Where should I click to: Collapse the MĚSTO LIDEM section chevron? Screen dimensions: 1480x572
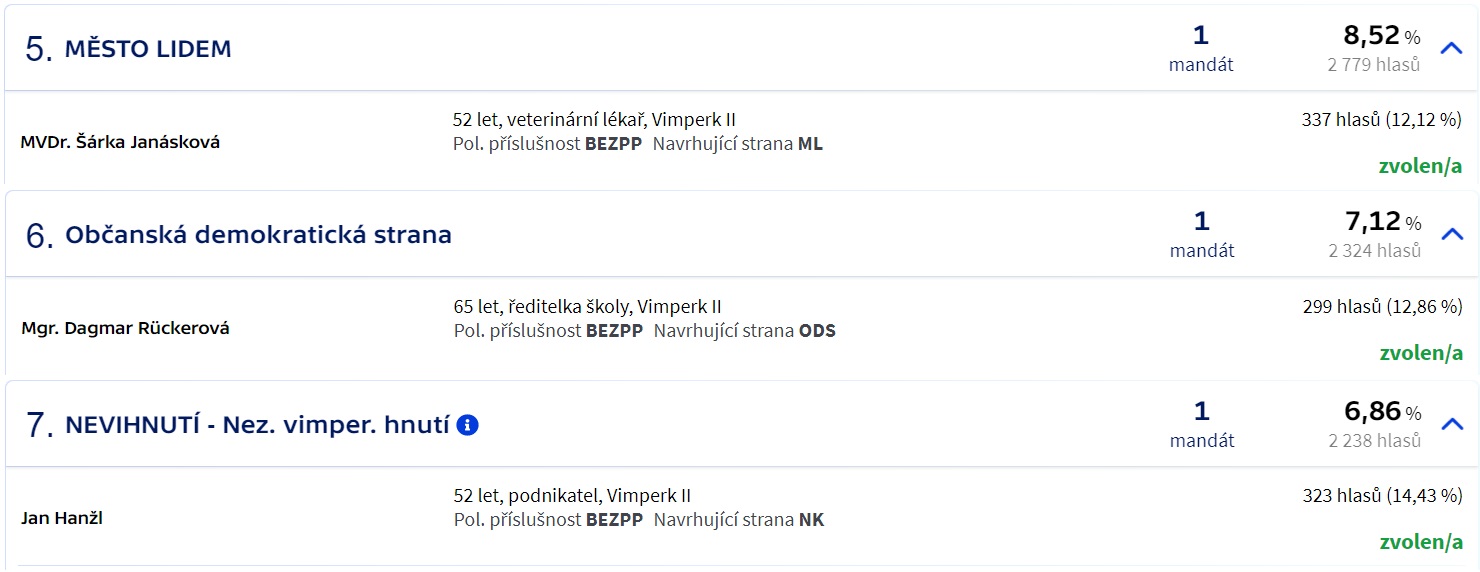click(1451, 48)
